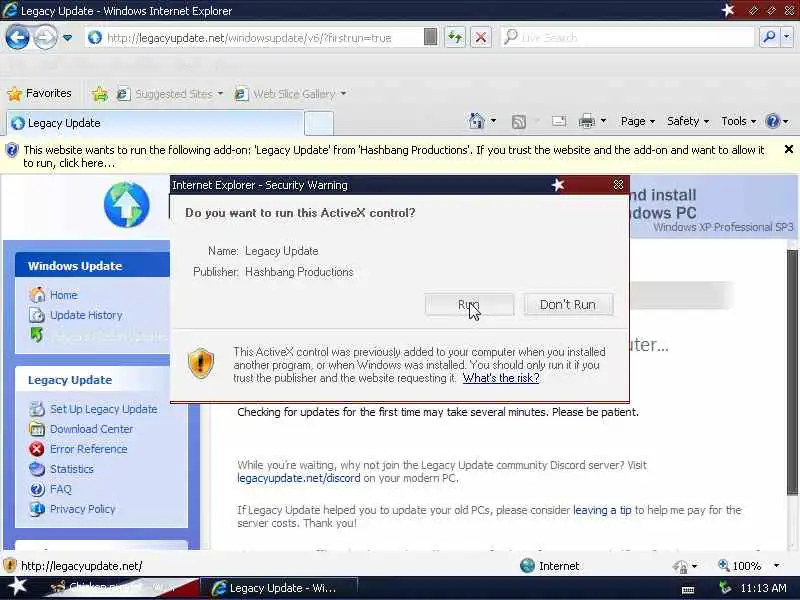Click Don't Run in the dialog
This screenshot has height=600, width=800.
568,305
